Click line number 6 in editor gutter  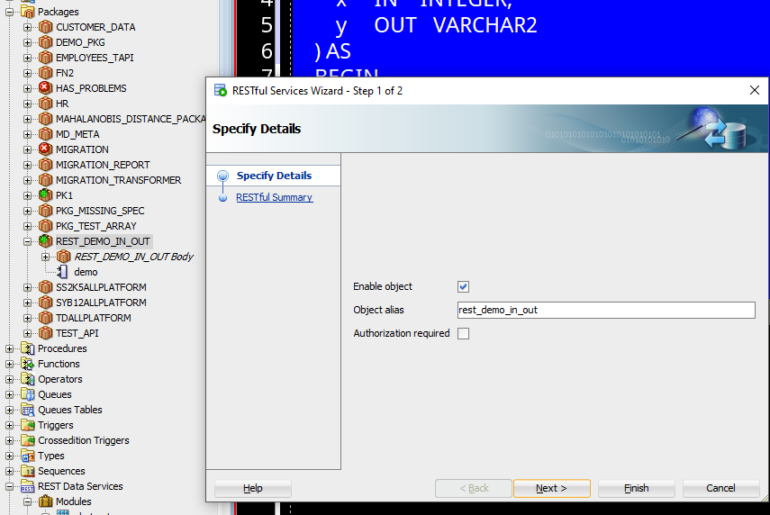click(x=266, y=51)
